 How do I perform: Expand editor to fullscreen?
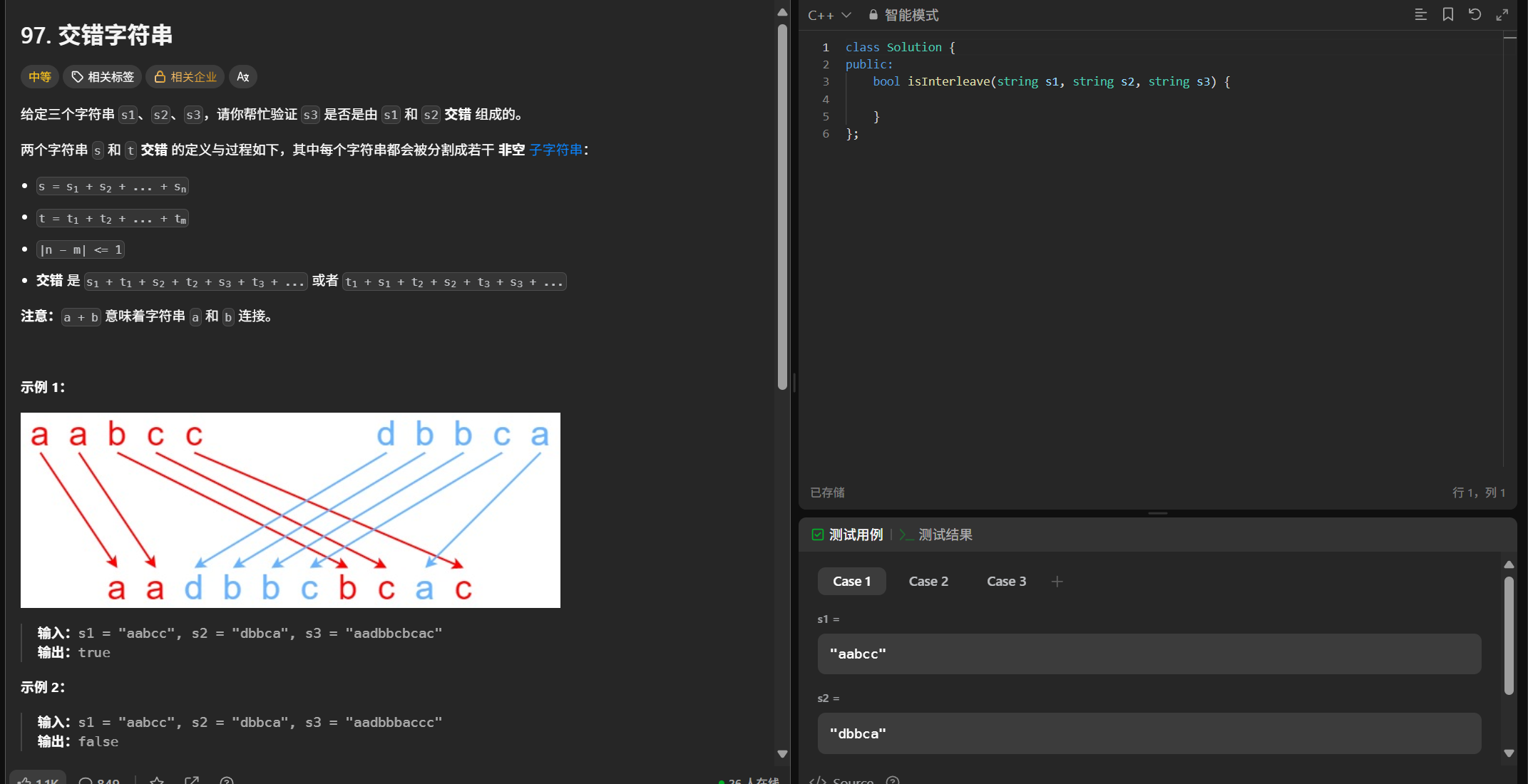click(1502, 15)
